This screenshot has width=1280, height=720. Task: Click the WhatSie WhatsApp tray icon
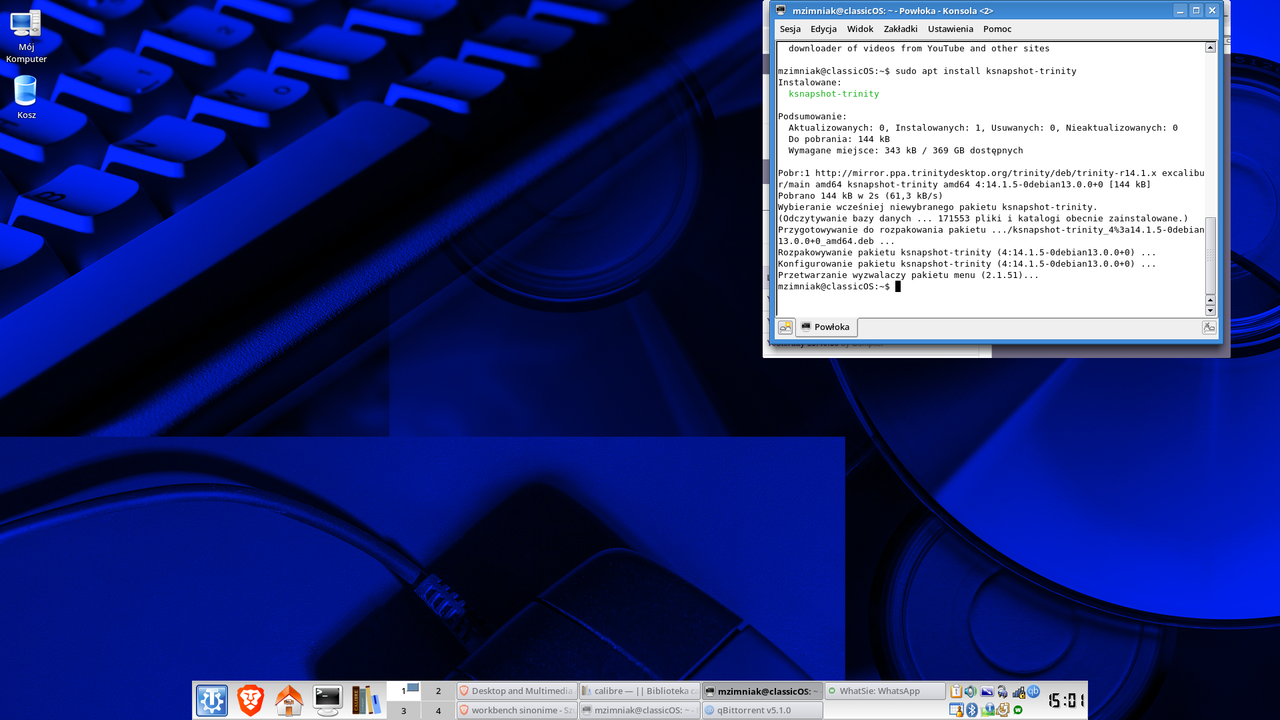(1018, 710)
